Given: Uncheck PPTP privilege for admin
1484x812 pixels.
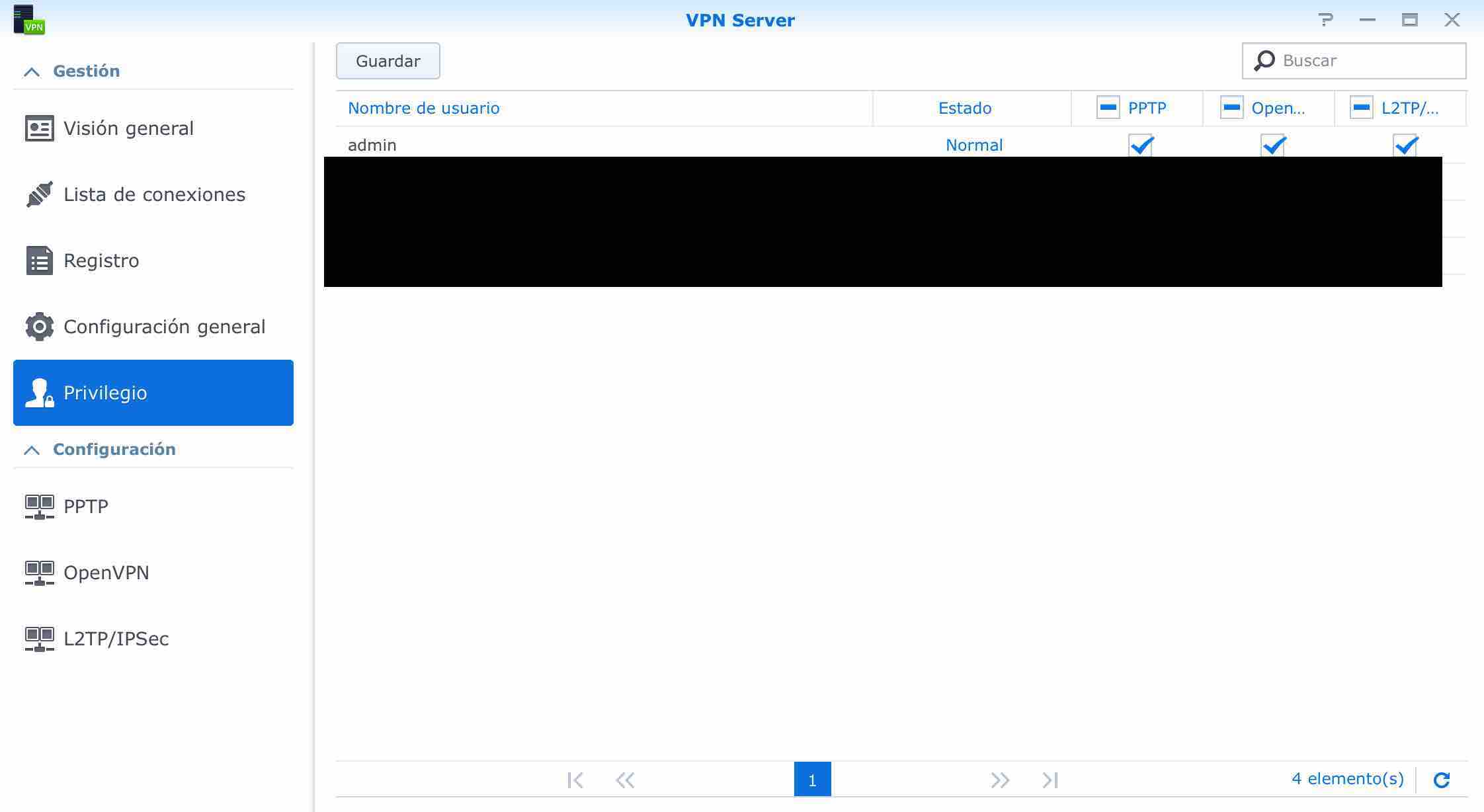Looking at the screenshot, I should point(1141,145).
